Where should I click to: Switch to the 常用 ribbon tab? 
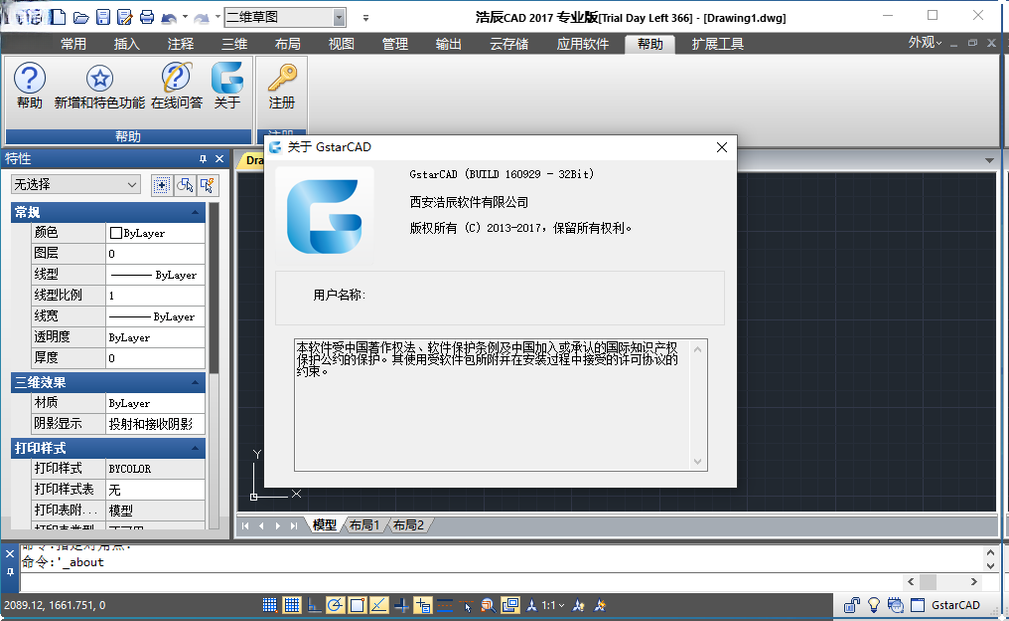[73, 44]
